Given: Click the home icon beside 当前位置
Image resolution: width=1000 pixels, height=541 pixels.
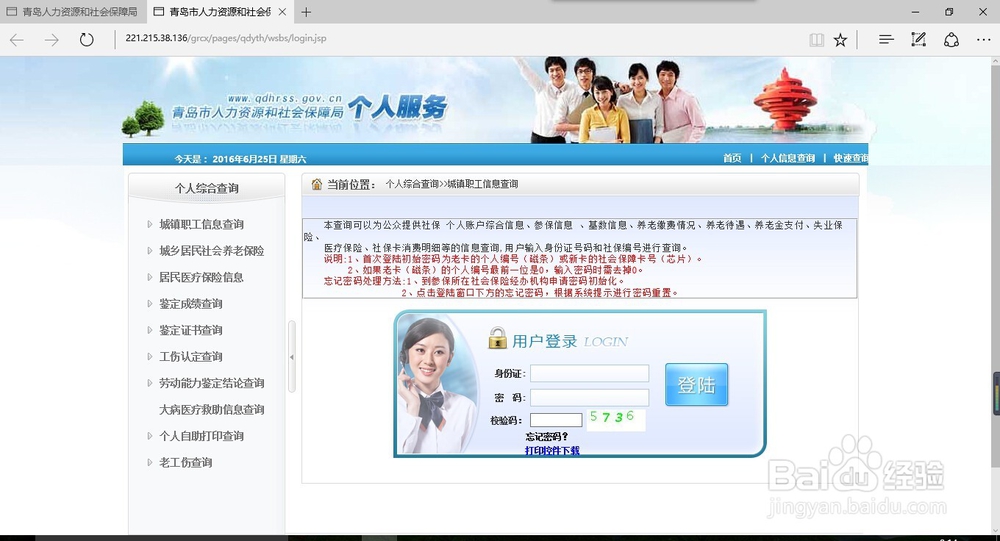Looking at the screenshot, I should (317, 184).
